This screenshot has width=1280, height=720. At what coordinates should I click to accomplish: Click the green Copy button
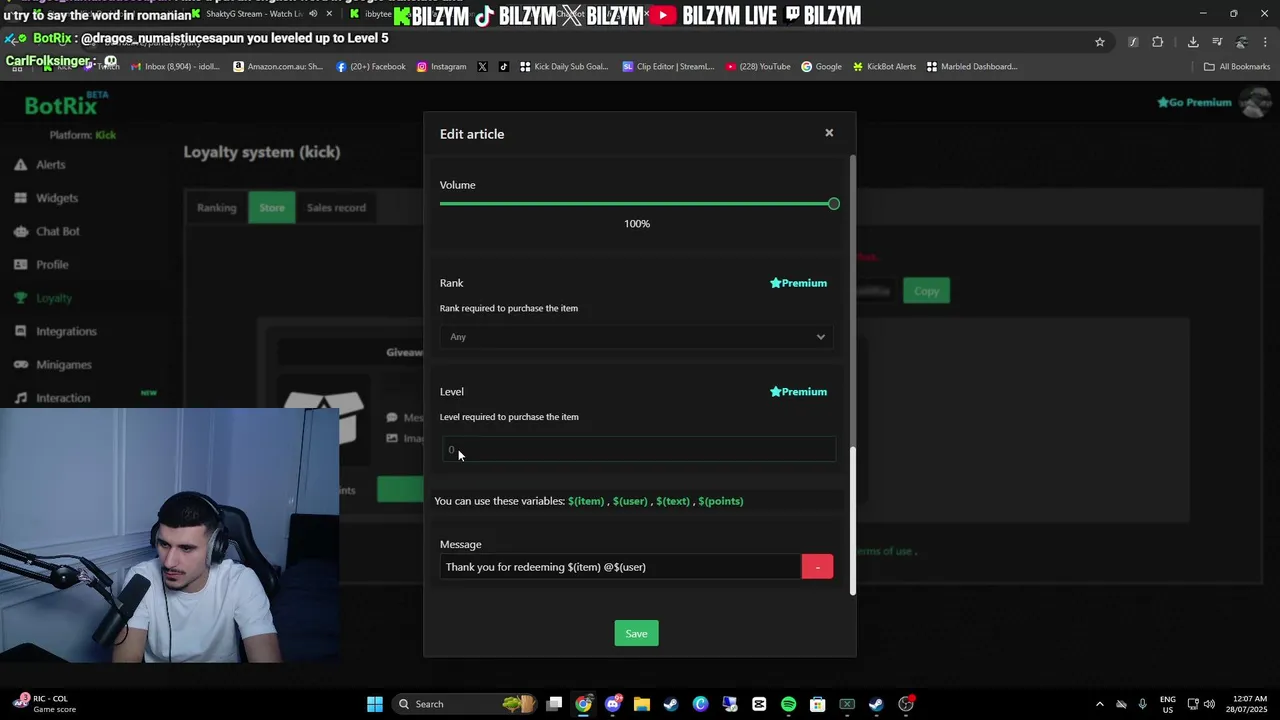click(x=926, y=291)
